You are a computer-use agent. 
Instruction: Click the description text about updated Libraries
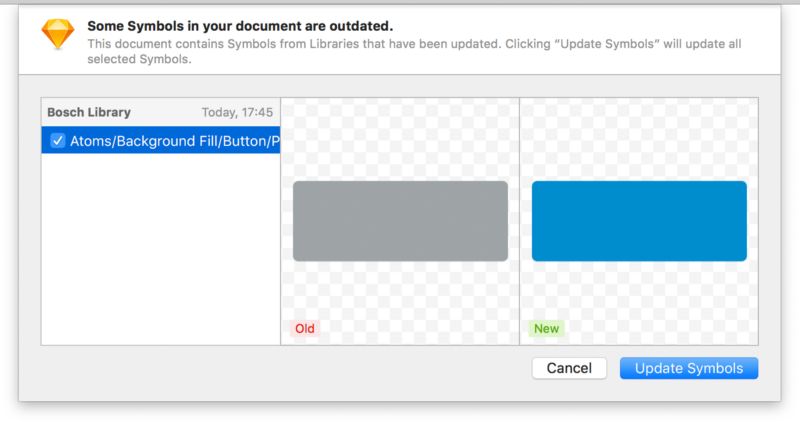click(414, 51)
